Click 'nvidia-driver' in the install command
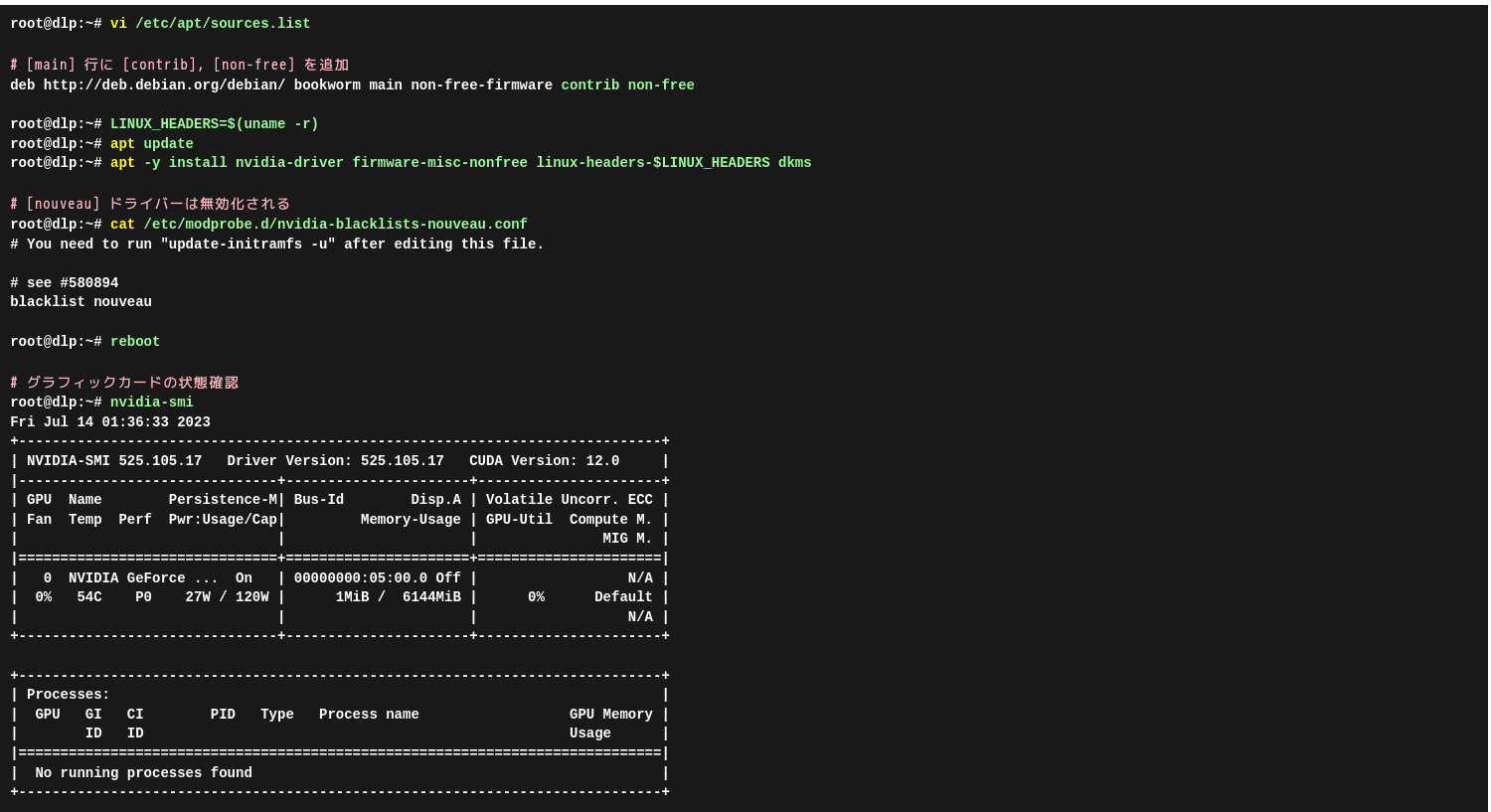 (x=289, y=163)
